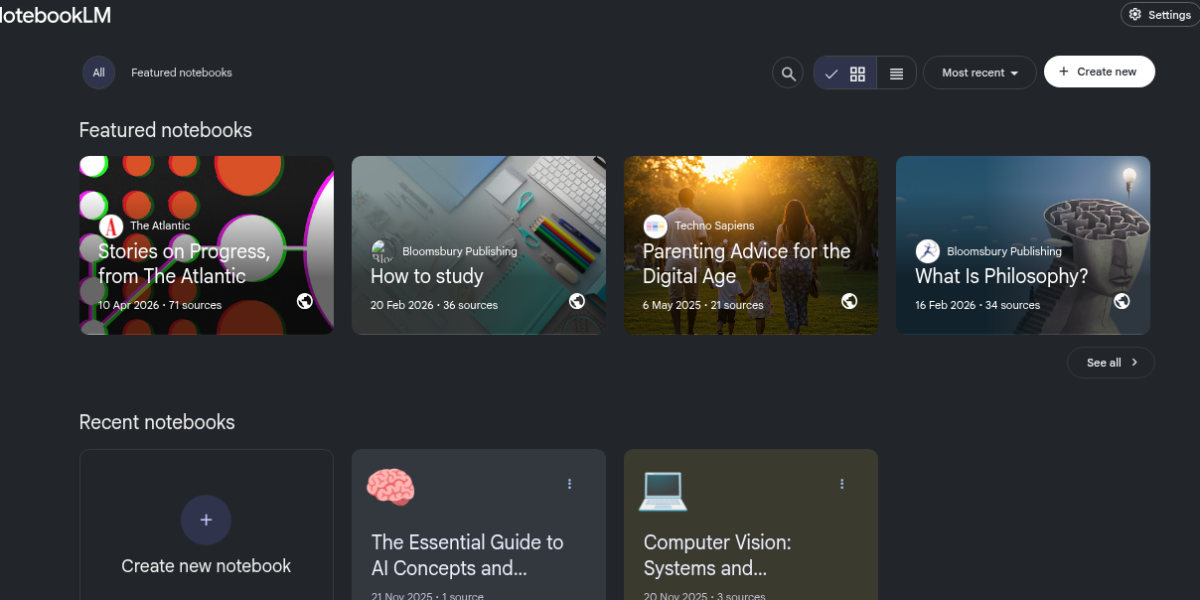Open the What Is Philosophy? notebook
1200x600 pixels.
click(x=1022, y=245)
